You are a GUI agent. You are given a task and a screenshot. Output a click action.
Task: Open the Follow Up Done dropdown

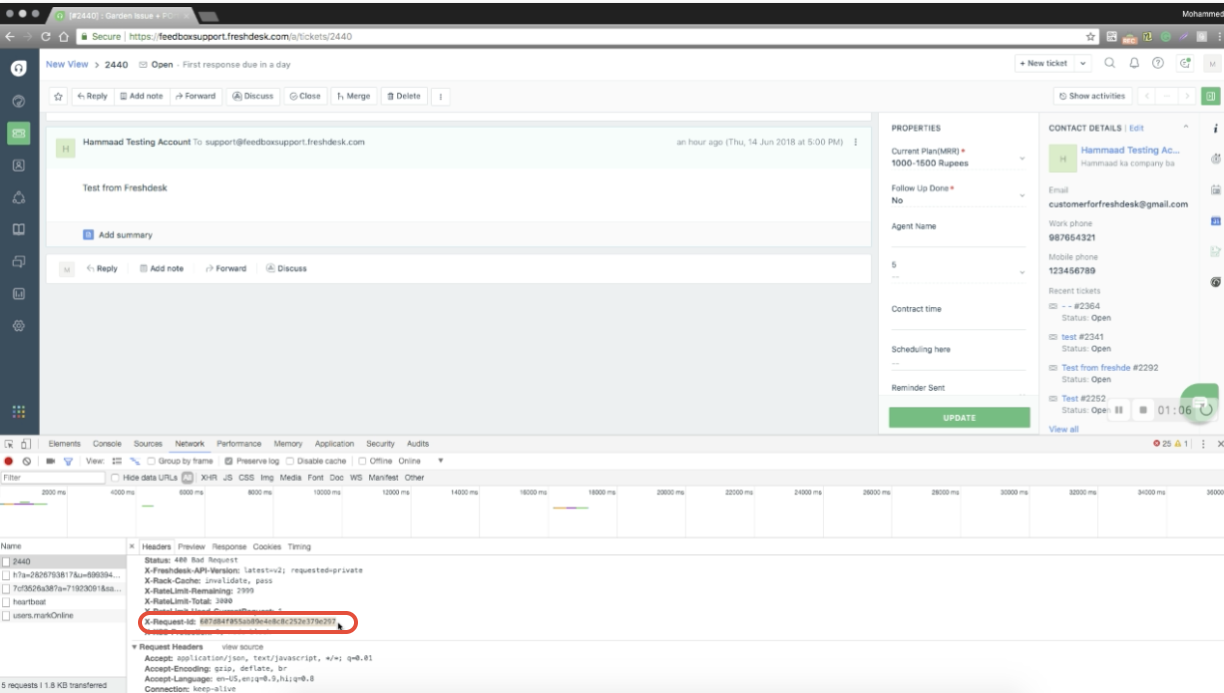click(x=958, y=194)
